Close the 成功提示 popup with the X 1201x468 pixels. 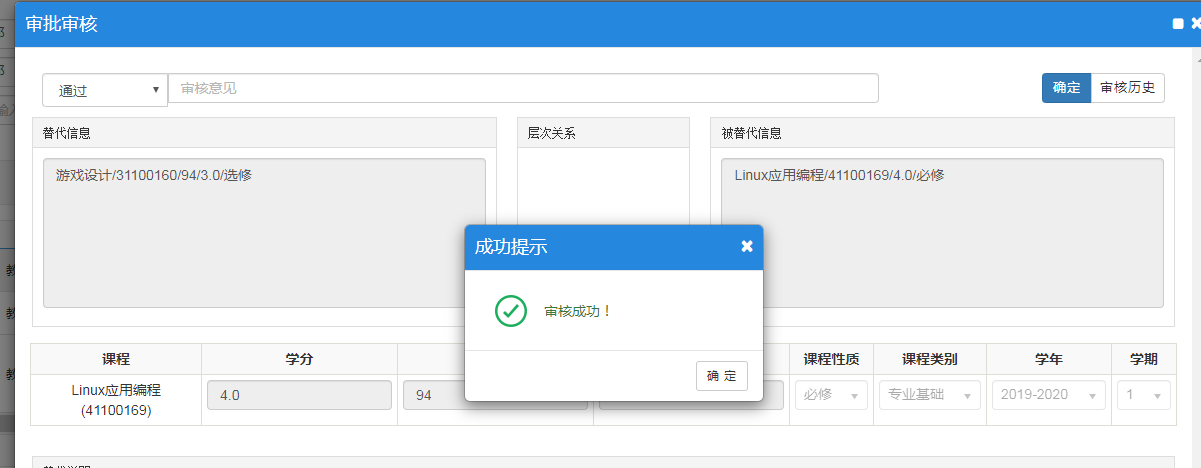[746, 247]
